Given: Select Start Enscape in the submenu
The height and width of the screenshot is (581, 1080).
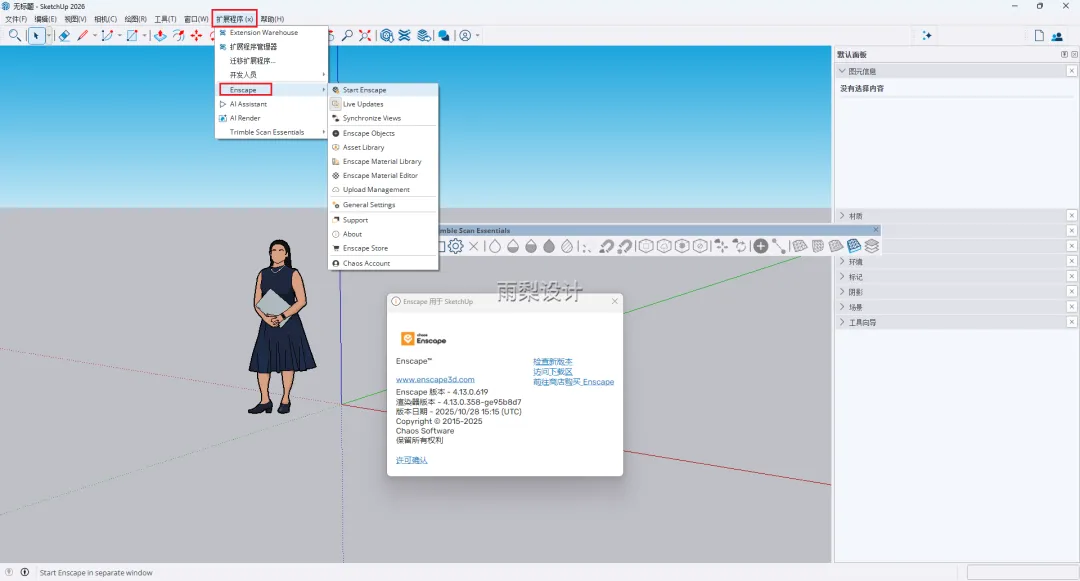Looking at the screenshot, I should pyautogui.click(x=383, y=89).
